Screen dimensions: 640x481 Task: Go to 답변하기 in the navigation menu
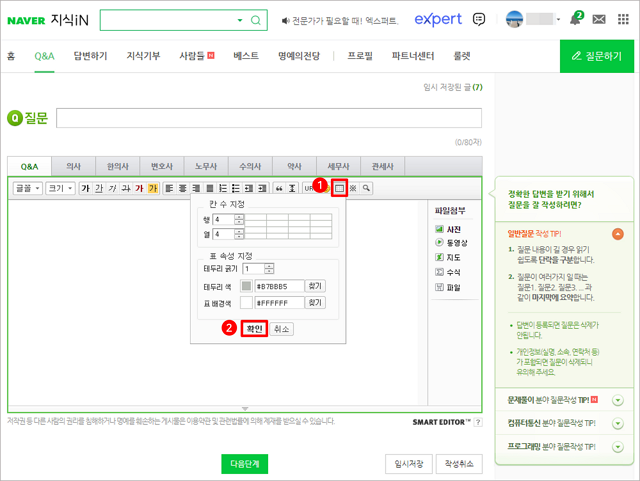[90, 56]
